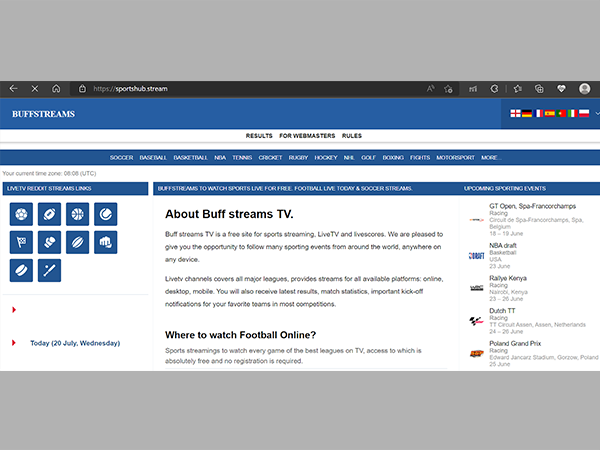Open the Favorites list icon
Screen dimensions: 600x450
(x=518, y=89)
